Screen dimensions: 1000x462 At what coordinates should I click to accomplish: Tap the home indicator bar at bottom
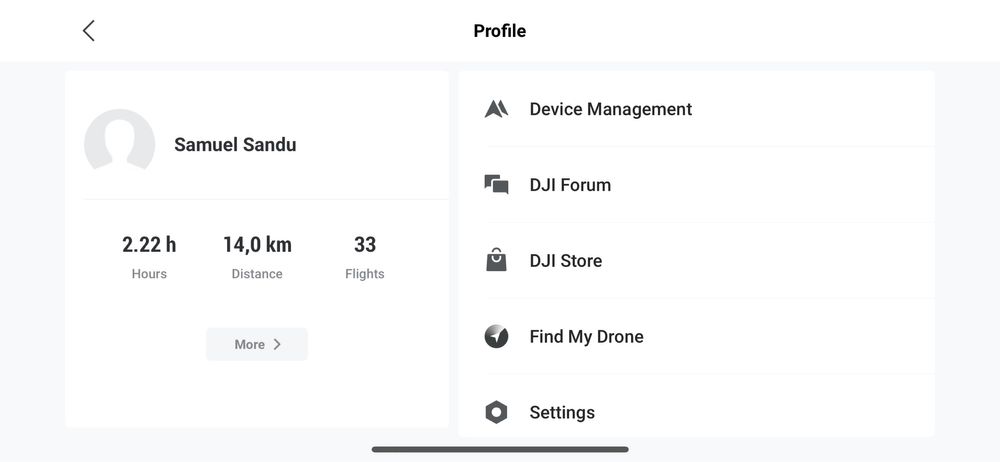coord(500,449)
